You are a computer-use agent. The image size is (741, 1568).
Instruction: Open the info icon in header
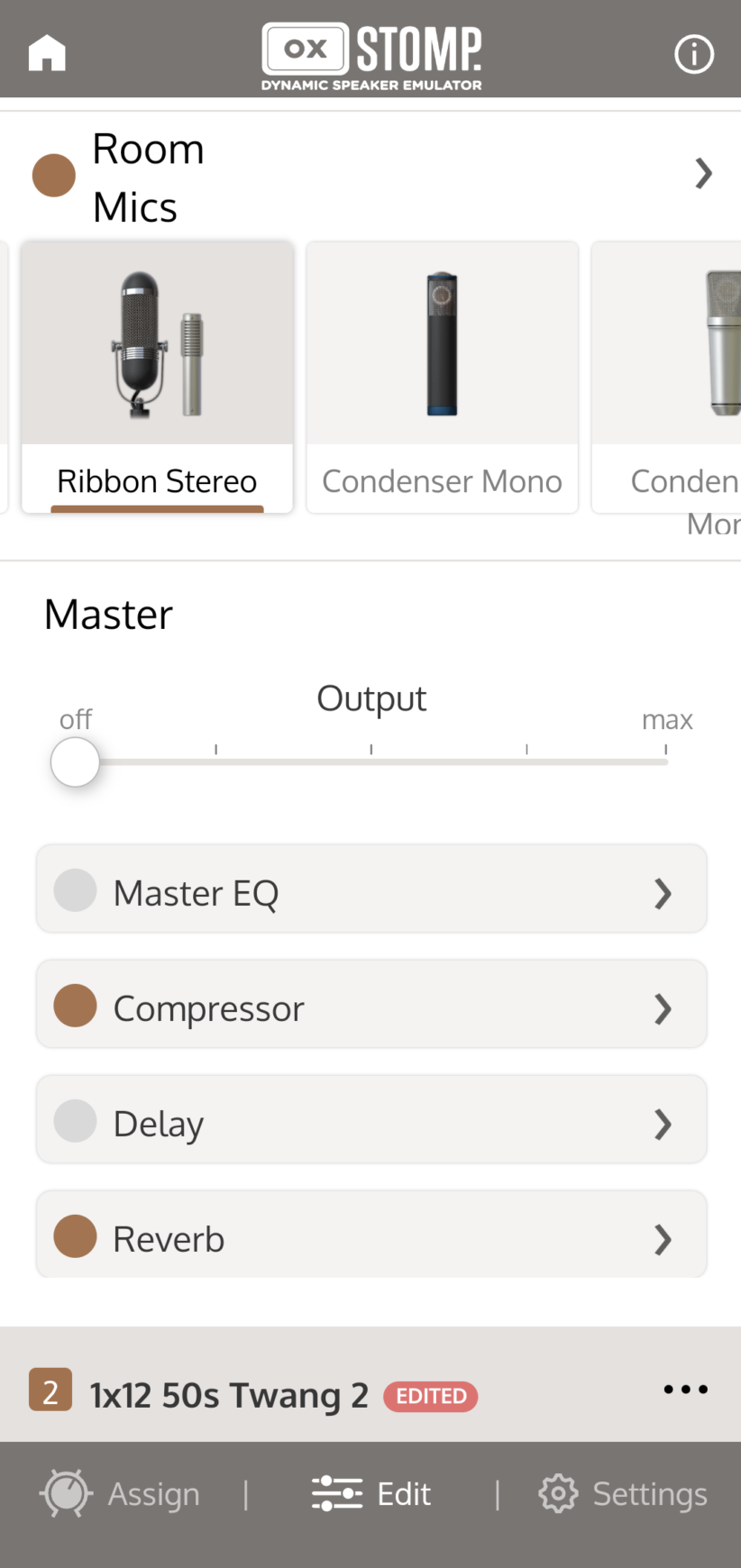tap(693, 54)
